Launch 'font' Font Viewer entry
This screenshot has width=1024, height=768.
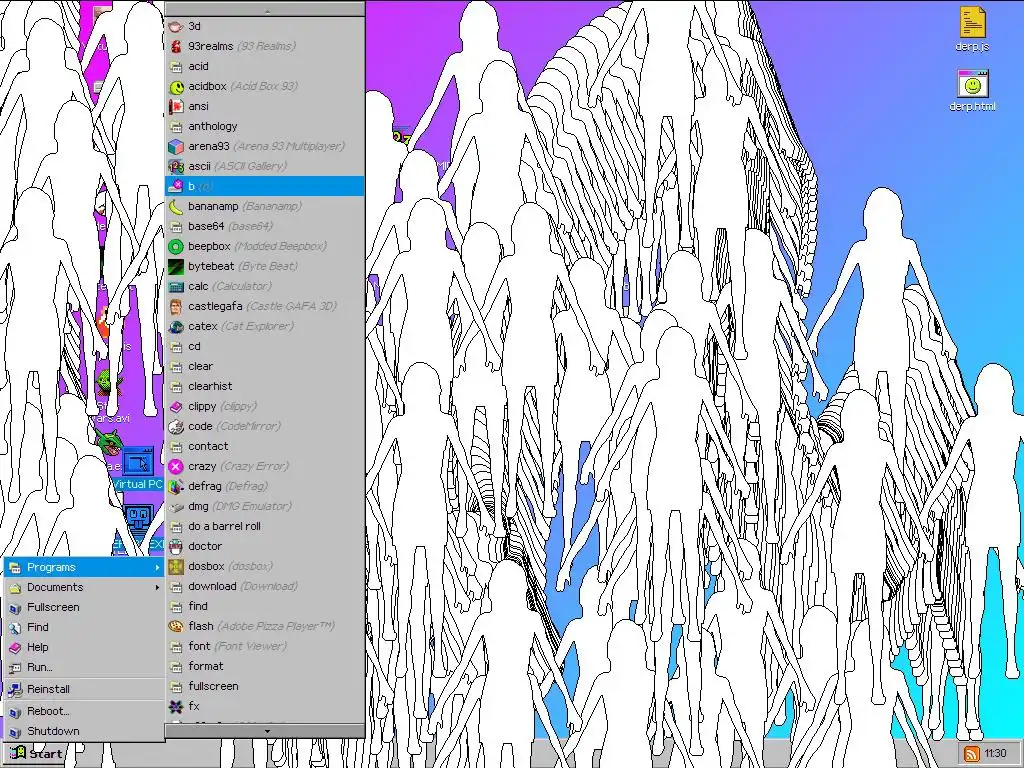click(x=265, y=647)
